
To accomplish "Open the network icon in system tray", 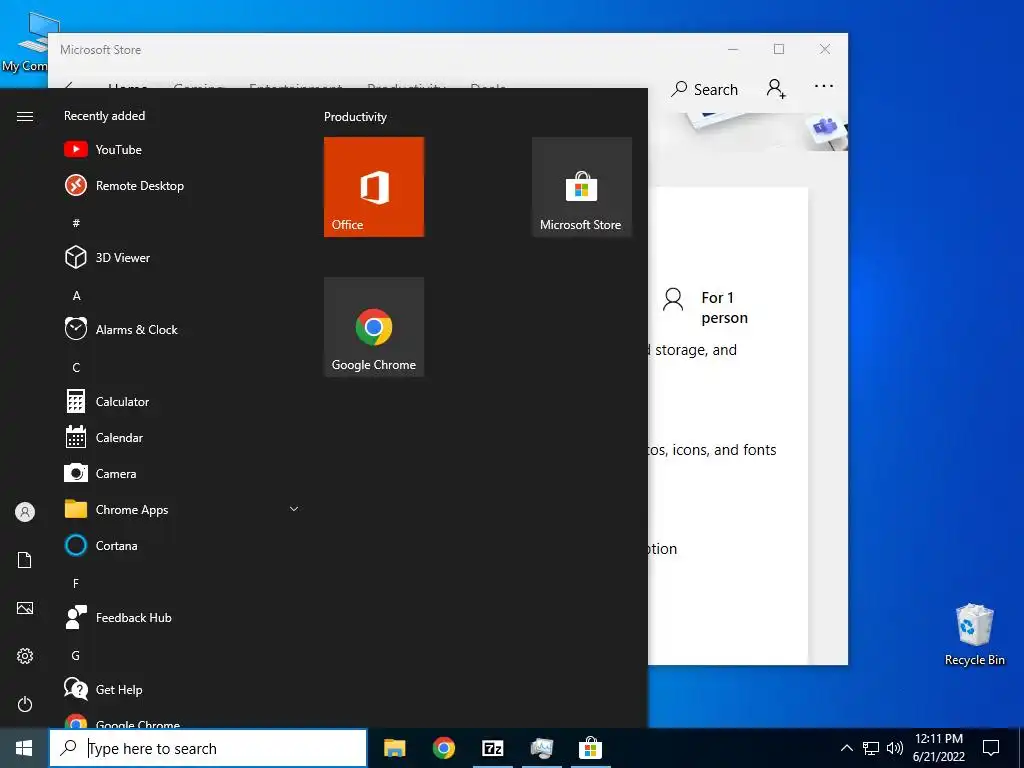I will pos(871,748).
